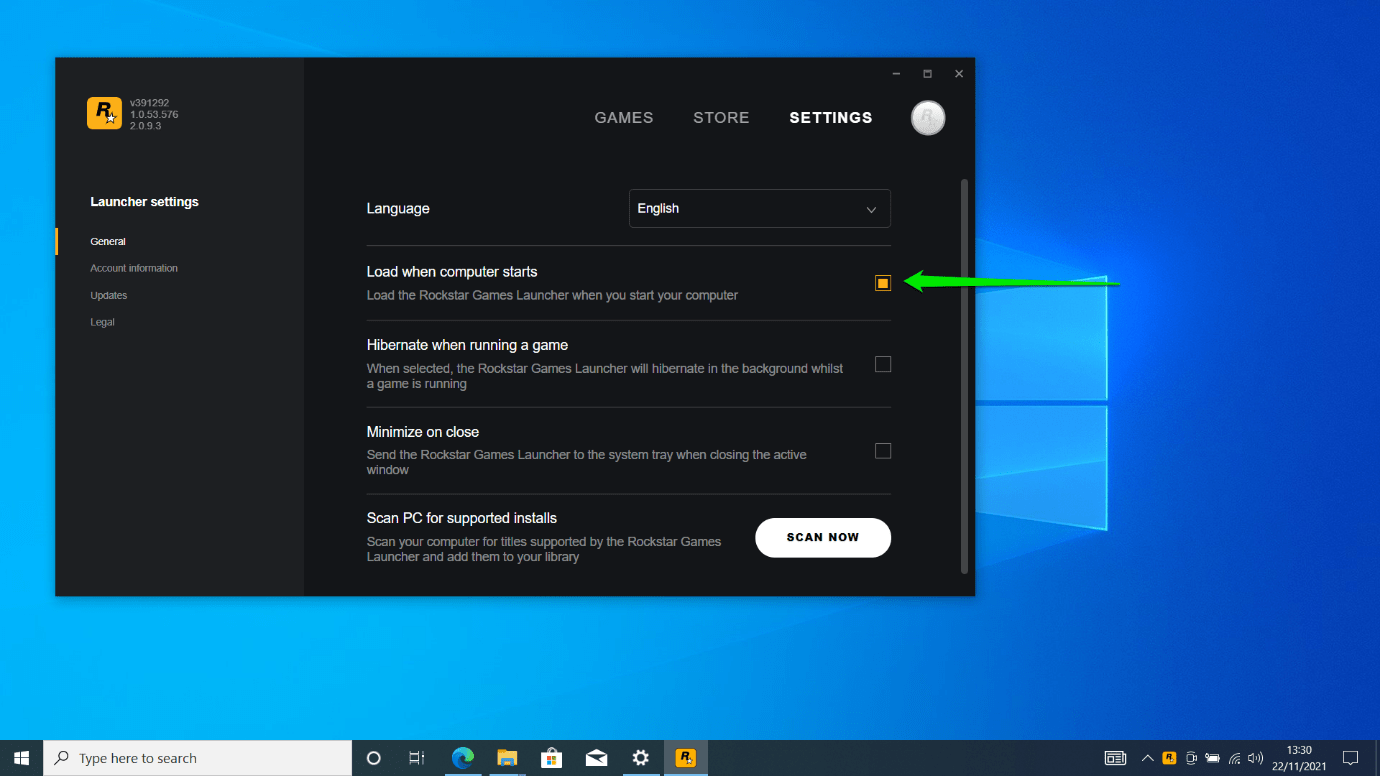Open the Mail app in taskbar
The image size is (1380, 776).
tap(596, 758)
